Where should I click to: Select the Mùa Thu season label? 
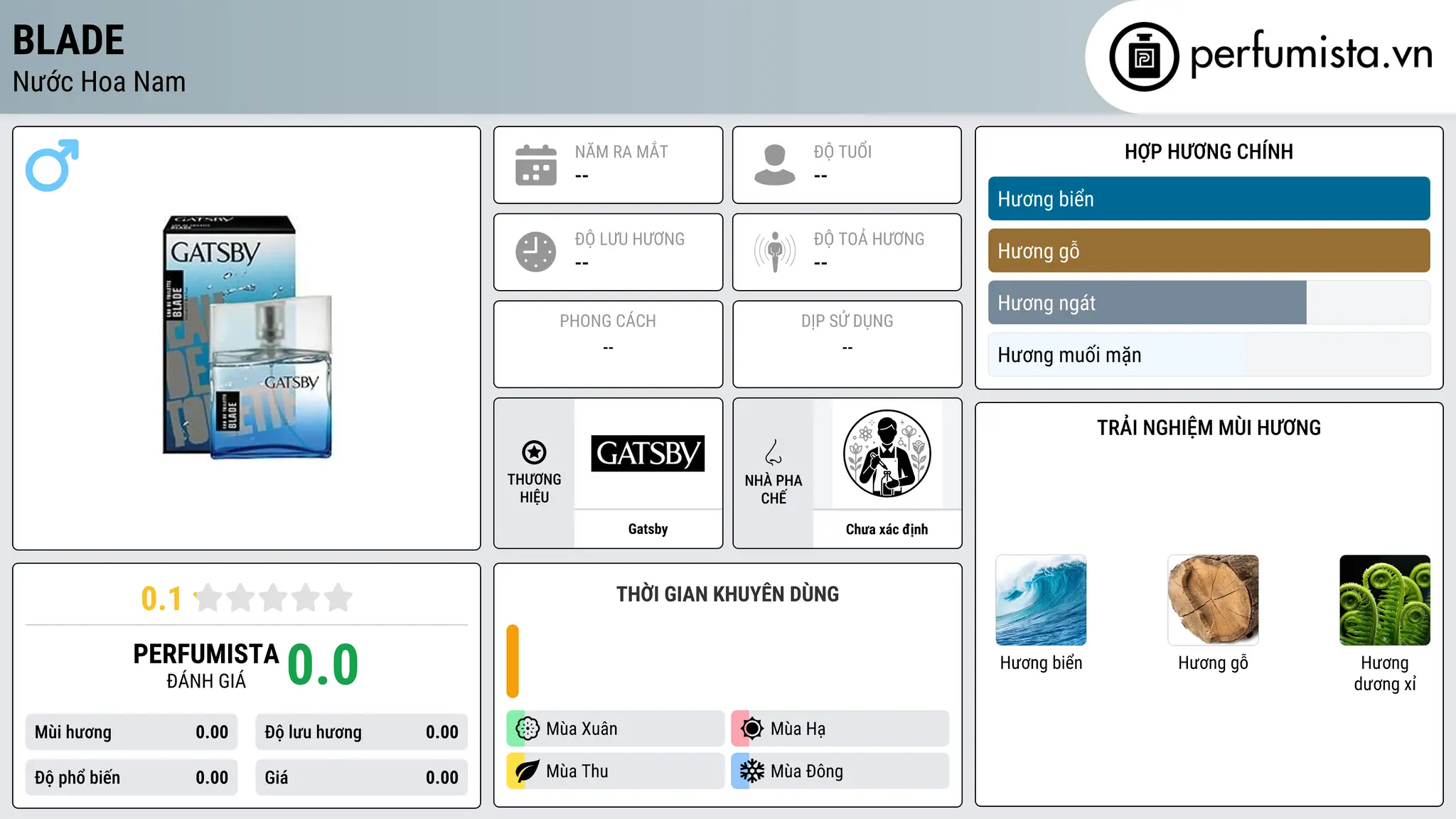(x=577, y=771)
